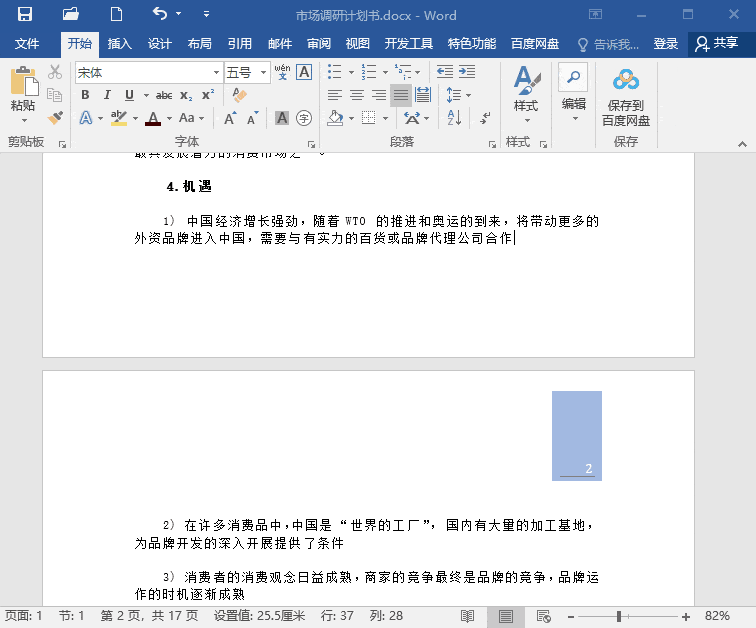Collapse the ribbon with the up arrow
756x628 pixels.
tap(742, 144)
